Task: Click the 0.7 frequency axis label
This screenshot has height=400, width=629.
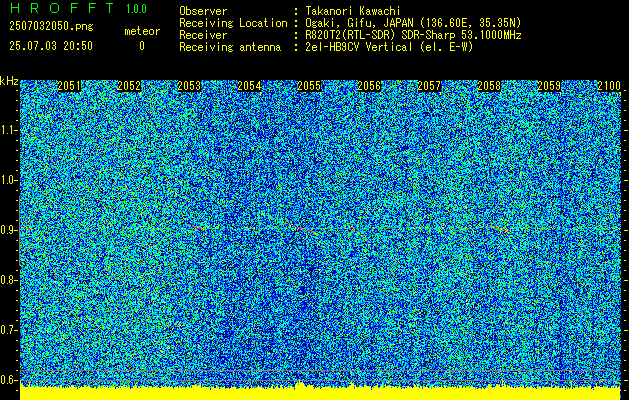Action: click(9, 330)
